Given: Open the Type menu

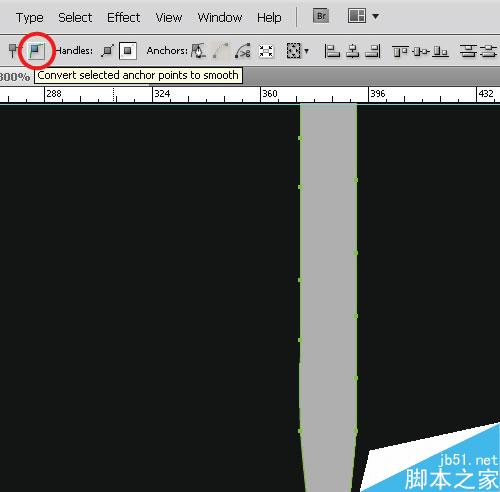Looking at the screenshot, I should coord(30,17).
